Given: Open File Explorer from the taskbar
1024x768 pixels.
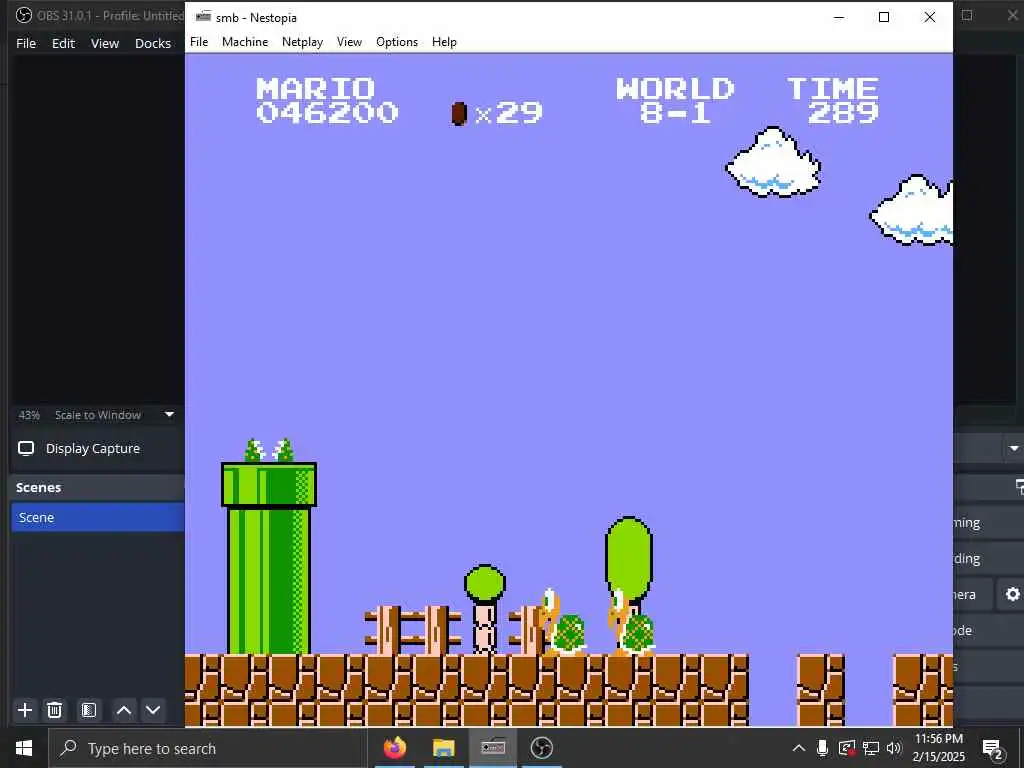Looking at the screenshot, I should tap(443, 748).
